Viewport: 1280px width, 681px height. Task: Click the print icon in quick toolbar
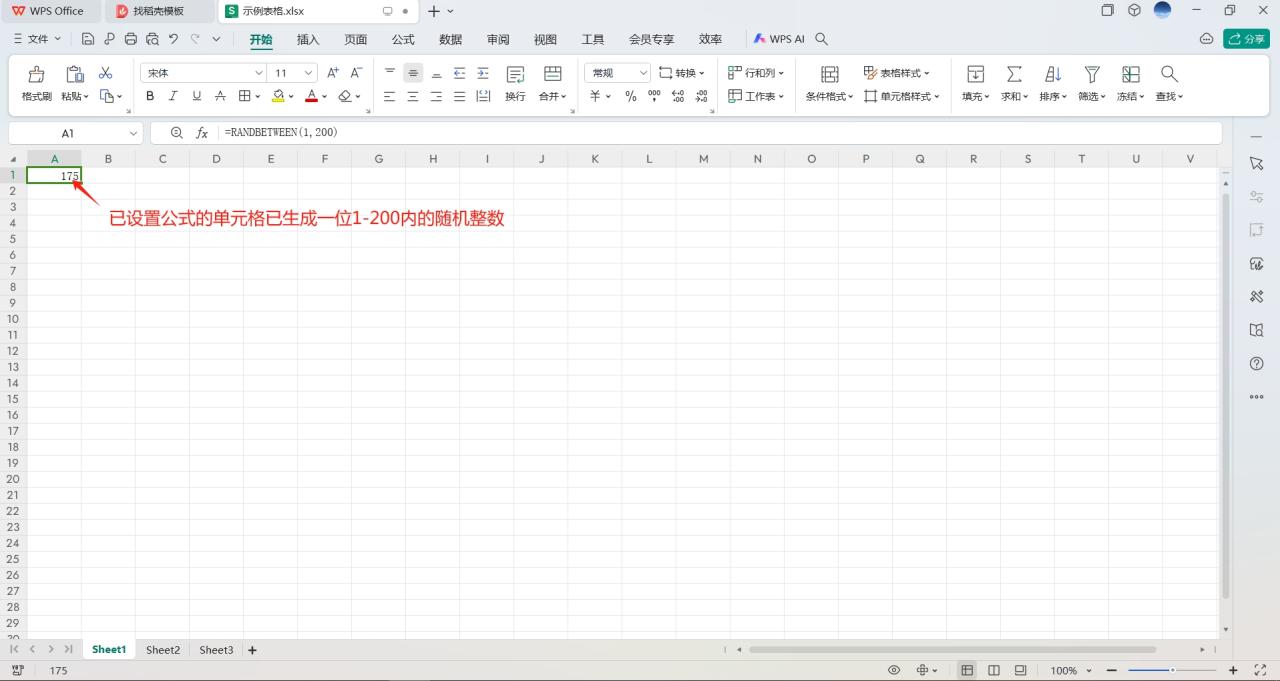[x=130, y=39]
